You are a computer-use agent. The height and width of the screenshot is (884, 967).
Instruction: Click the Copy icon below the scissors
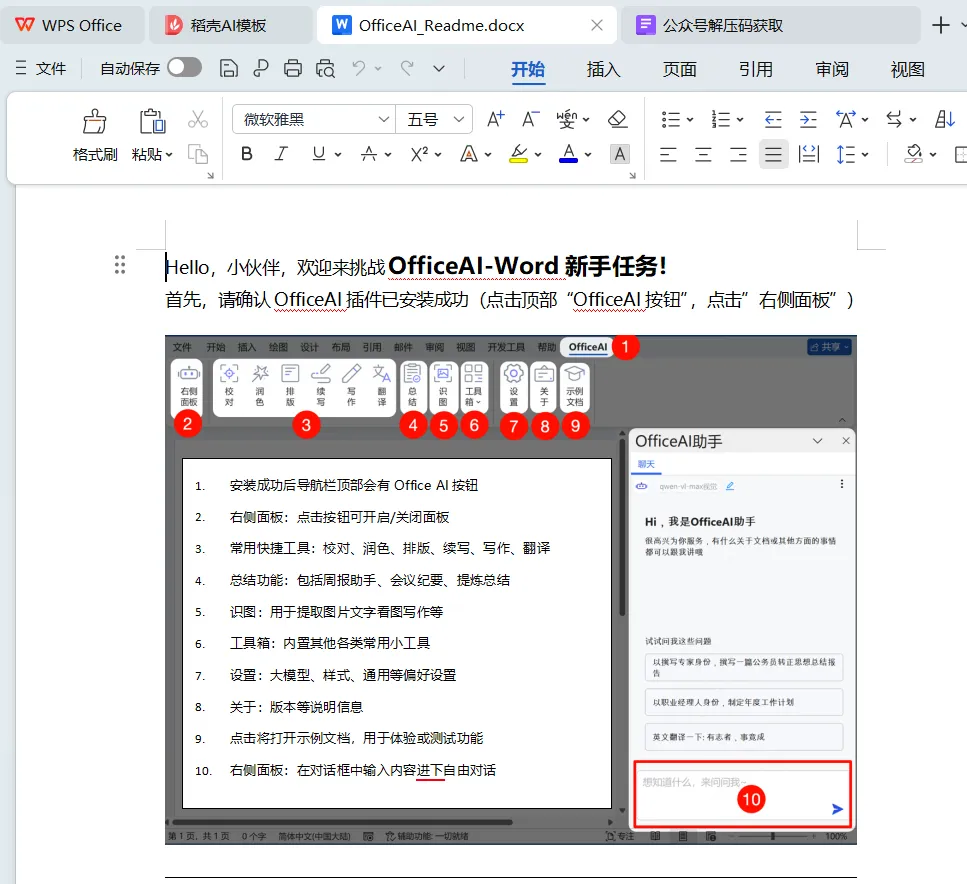[197, 154]
